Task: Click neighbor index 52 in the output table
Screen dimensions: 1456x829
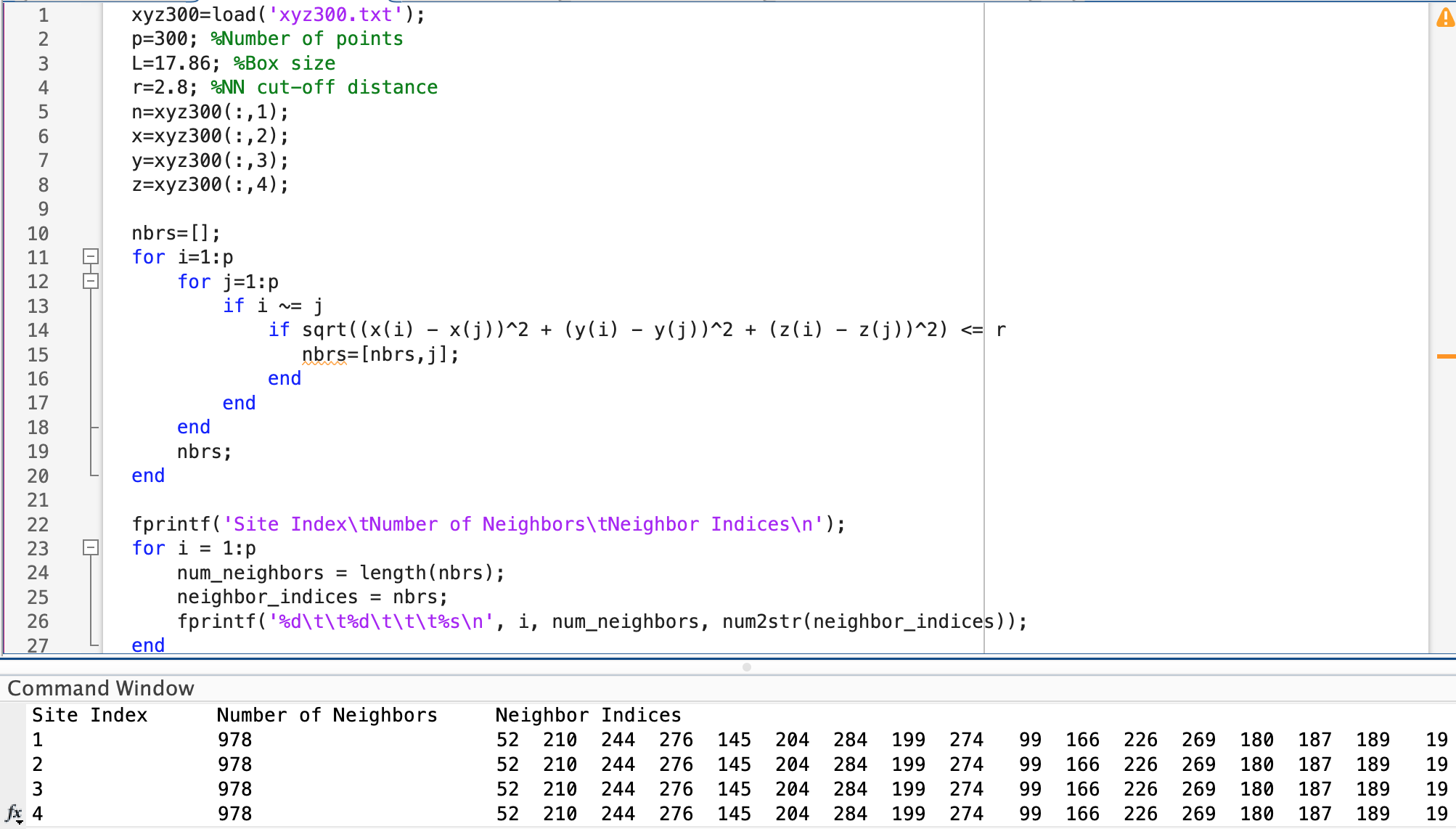Action: pyautogui.click(x=507, y=740)
